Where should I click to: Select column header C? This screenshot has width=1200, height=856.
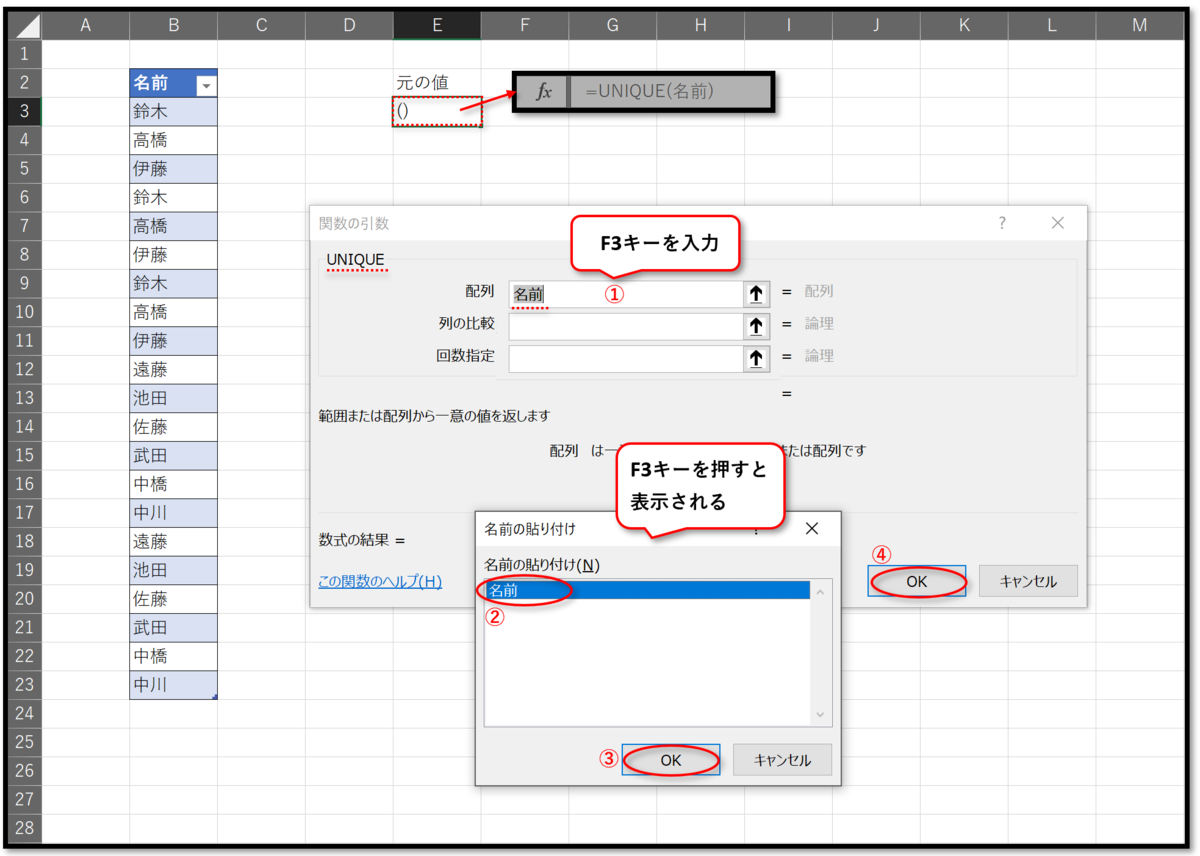[x=261, y=25]
